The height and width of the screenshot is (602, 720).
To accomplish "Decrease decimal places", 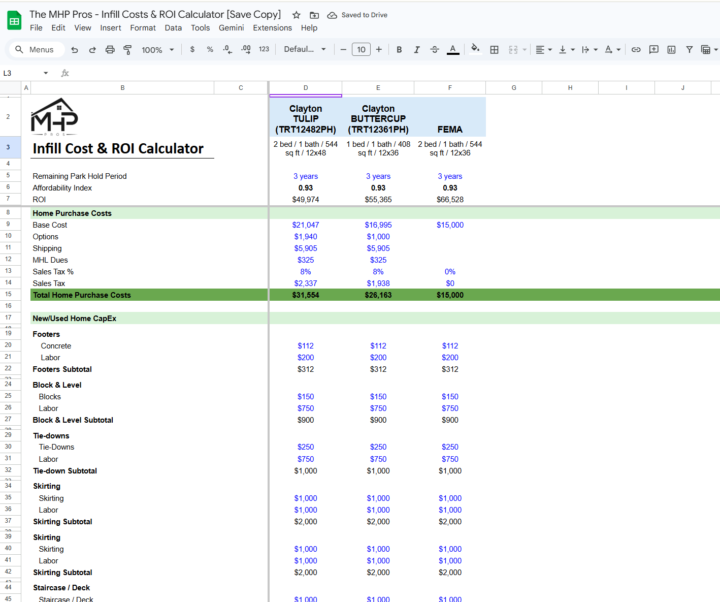I will 227,49.
